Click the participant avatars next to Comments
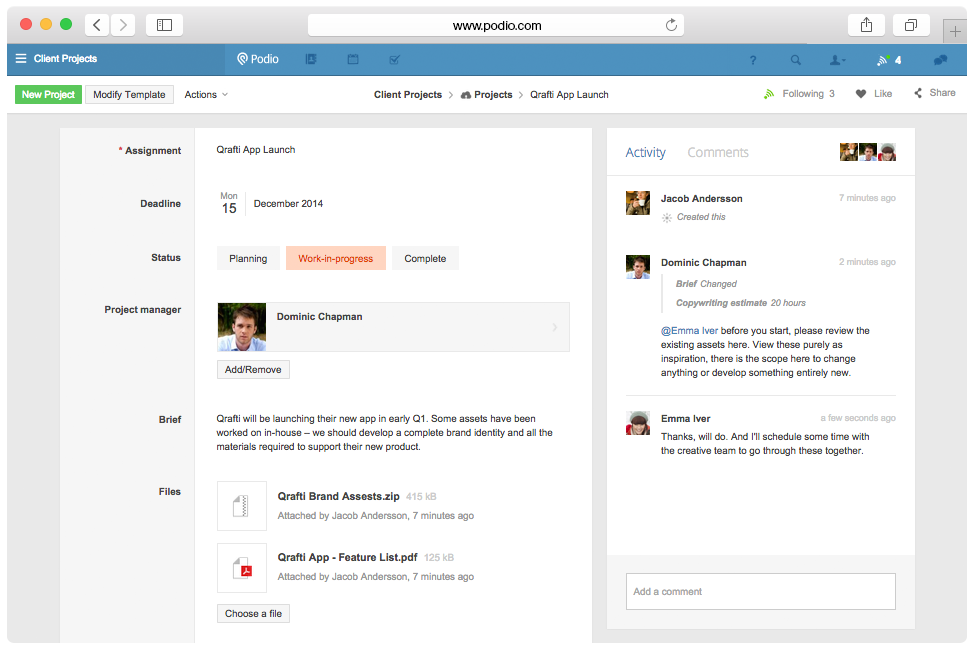This screenshot has height=648, width=973. [x=868, y=152]
